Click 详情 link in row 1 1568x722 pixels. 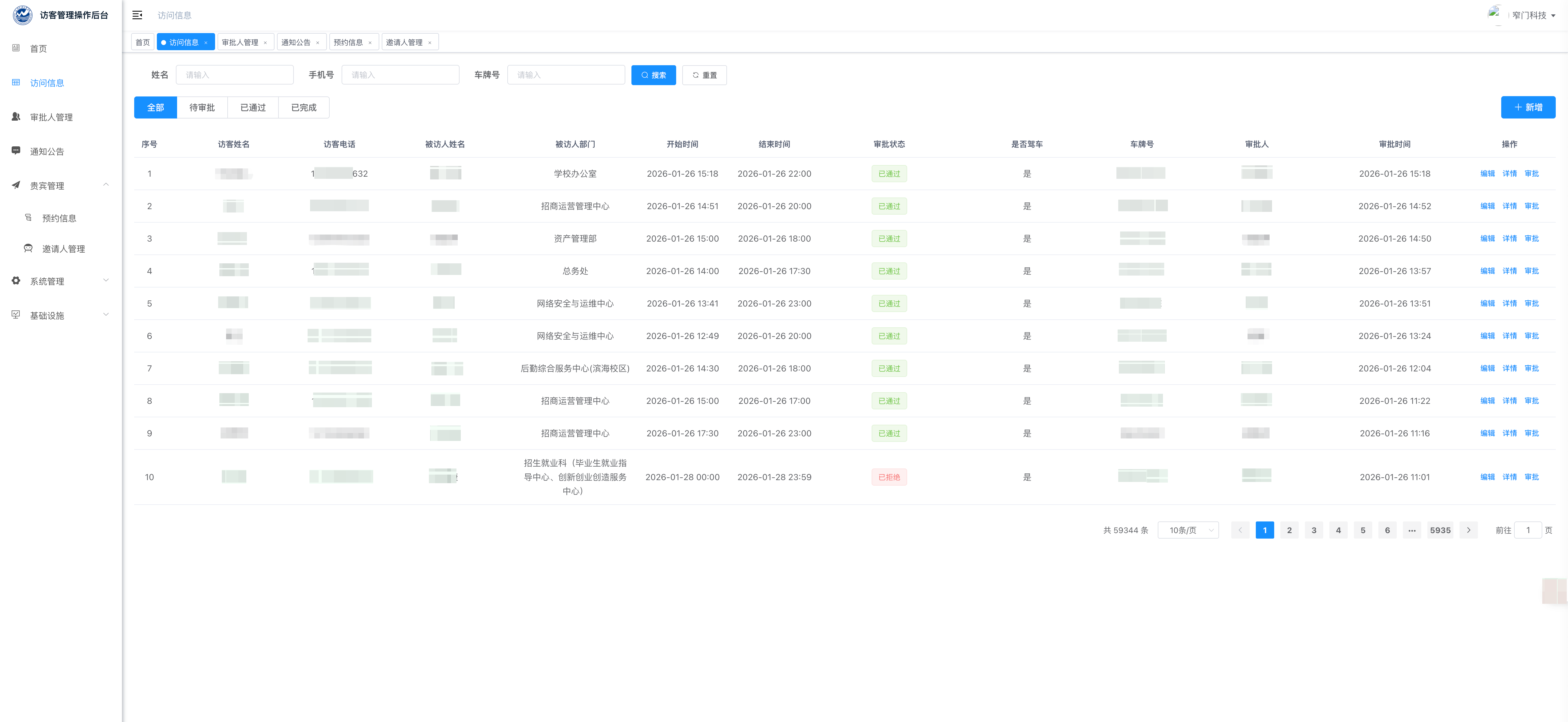1509,174
